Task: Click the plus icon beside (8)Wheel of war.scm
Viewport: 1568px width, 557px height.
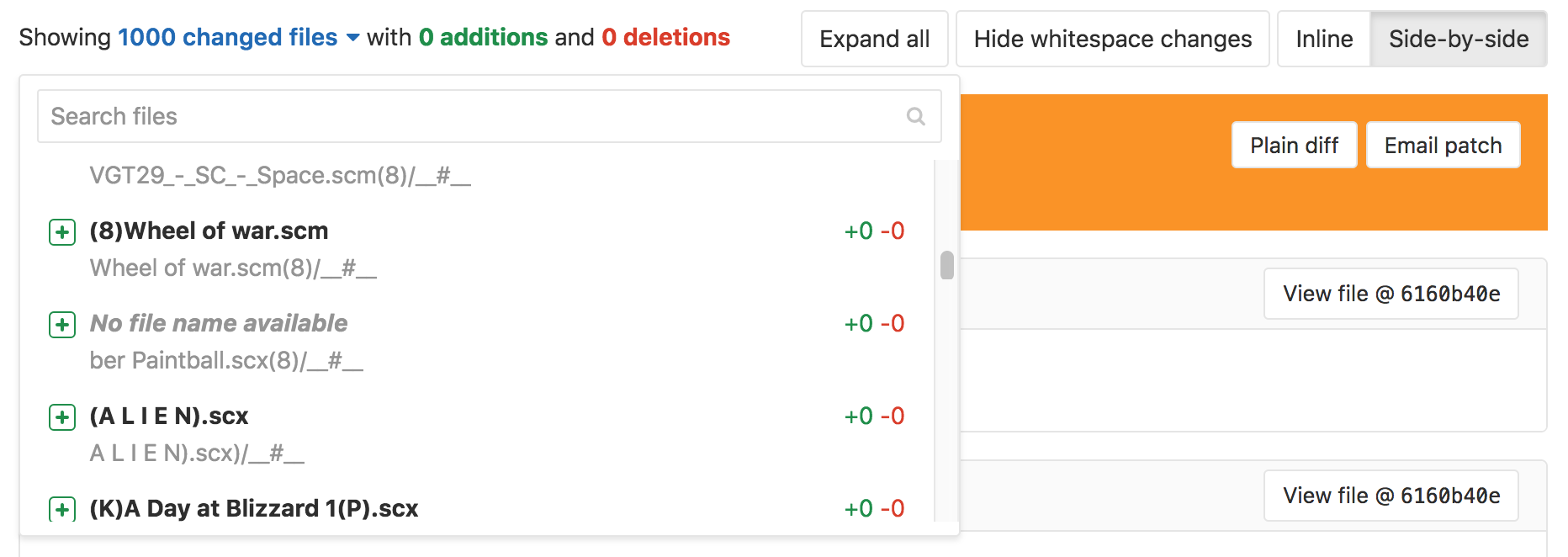Action: pos(62,232)
